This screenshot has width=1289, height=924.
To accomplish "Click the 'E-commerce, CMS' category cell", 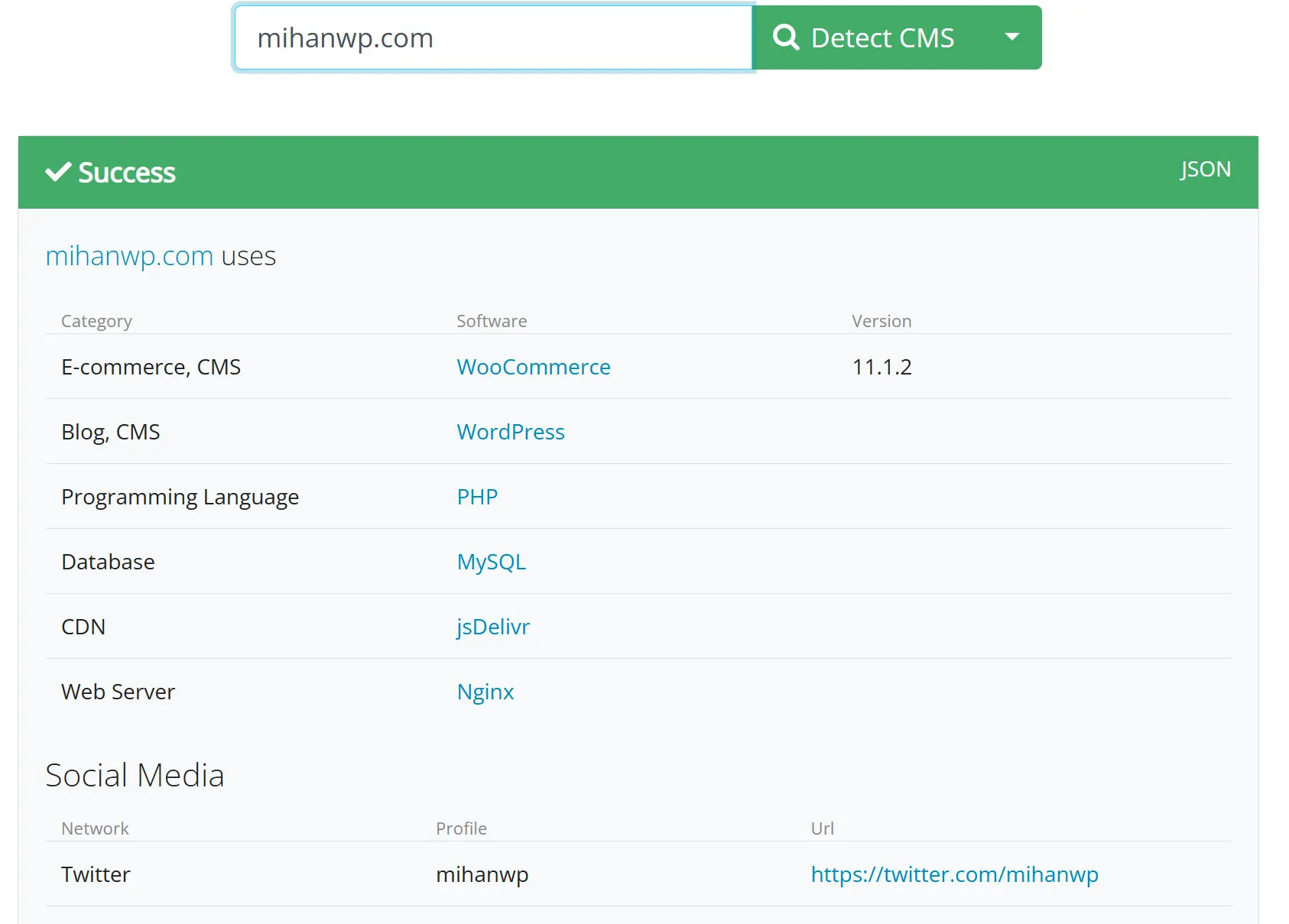I will [x=151, y=367].
